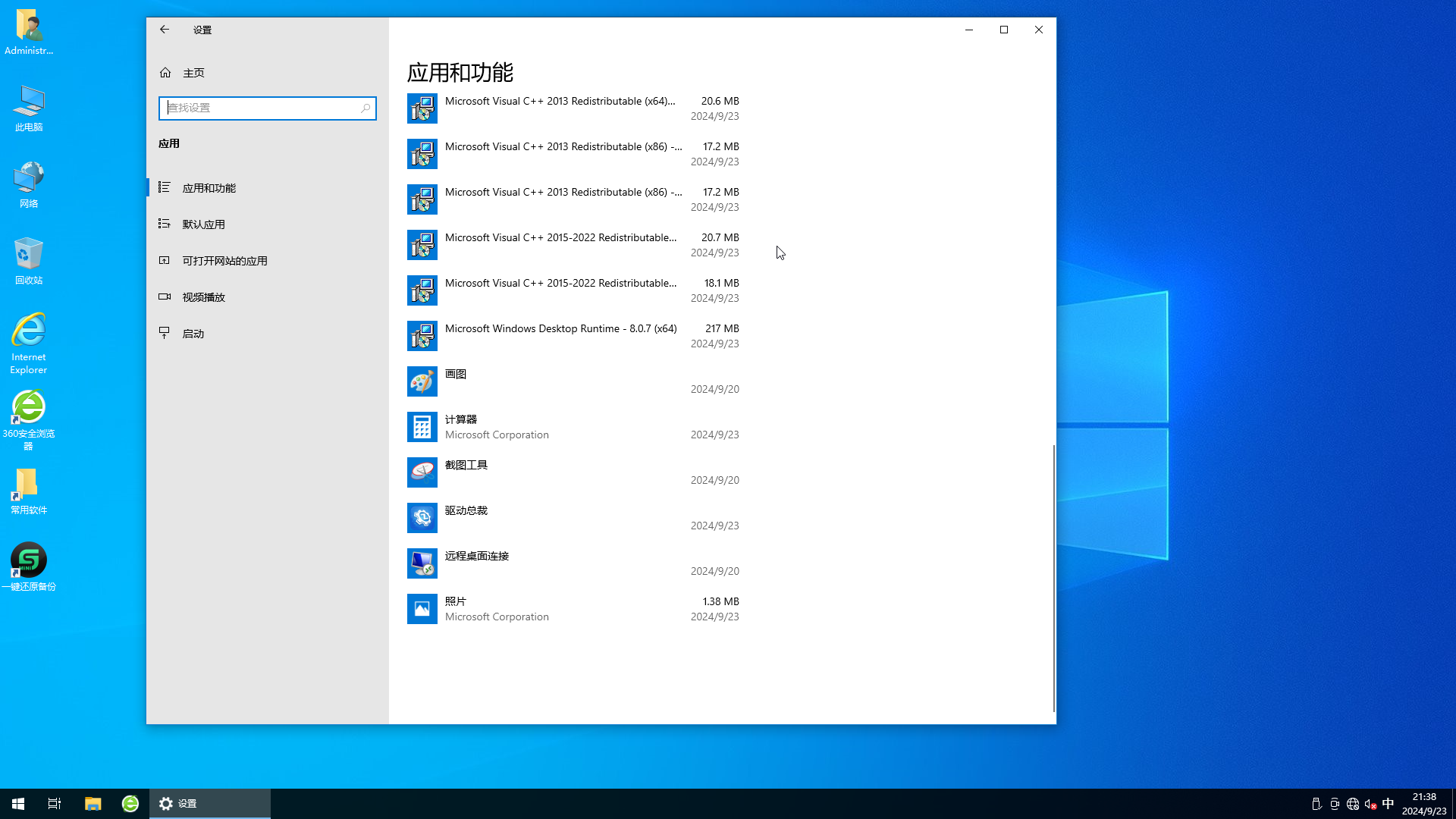
Task: Open 默认应用 in the sidebar
Action: tap(268, 224)
